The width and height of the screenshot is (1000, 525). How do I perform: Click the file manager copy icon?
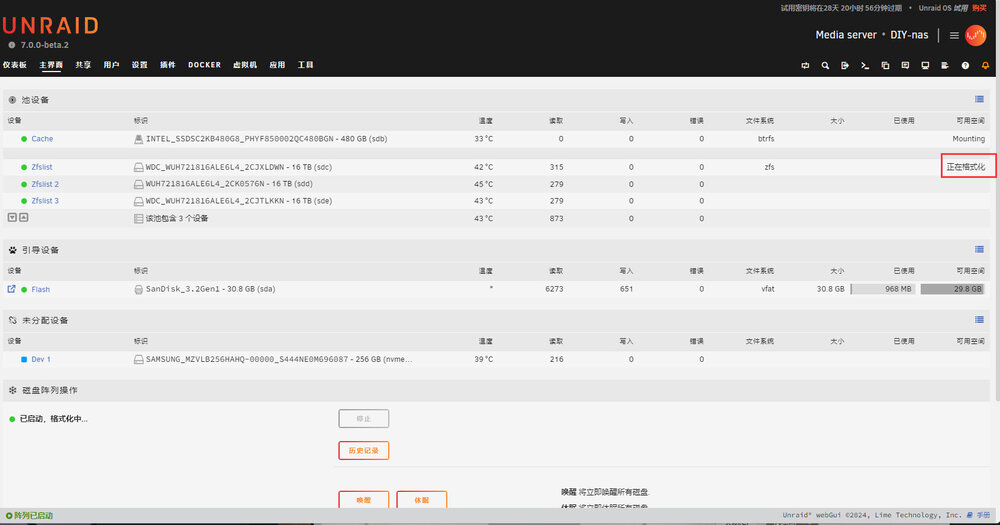[x=885, y=65]
